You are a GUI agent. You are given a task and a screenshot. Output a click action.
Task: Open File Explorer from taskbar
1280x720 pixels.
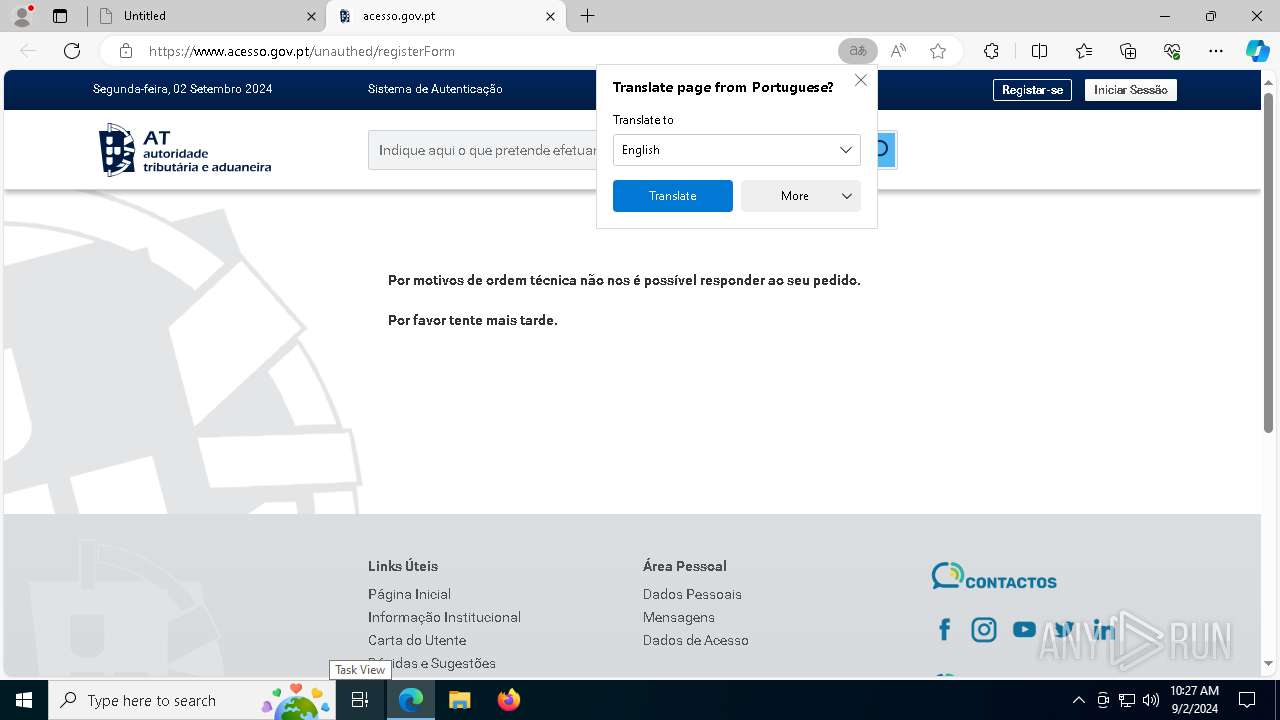click(459, 700)
